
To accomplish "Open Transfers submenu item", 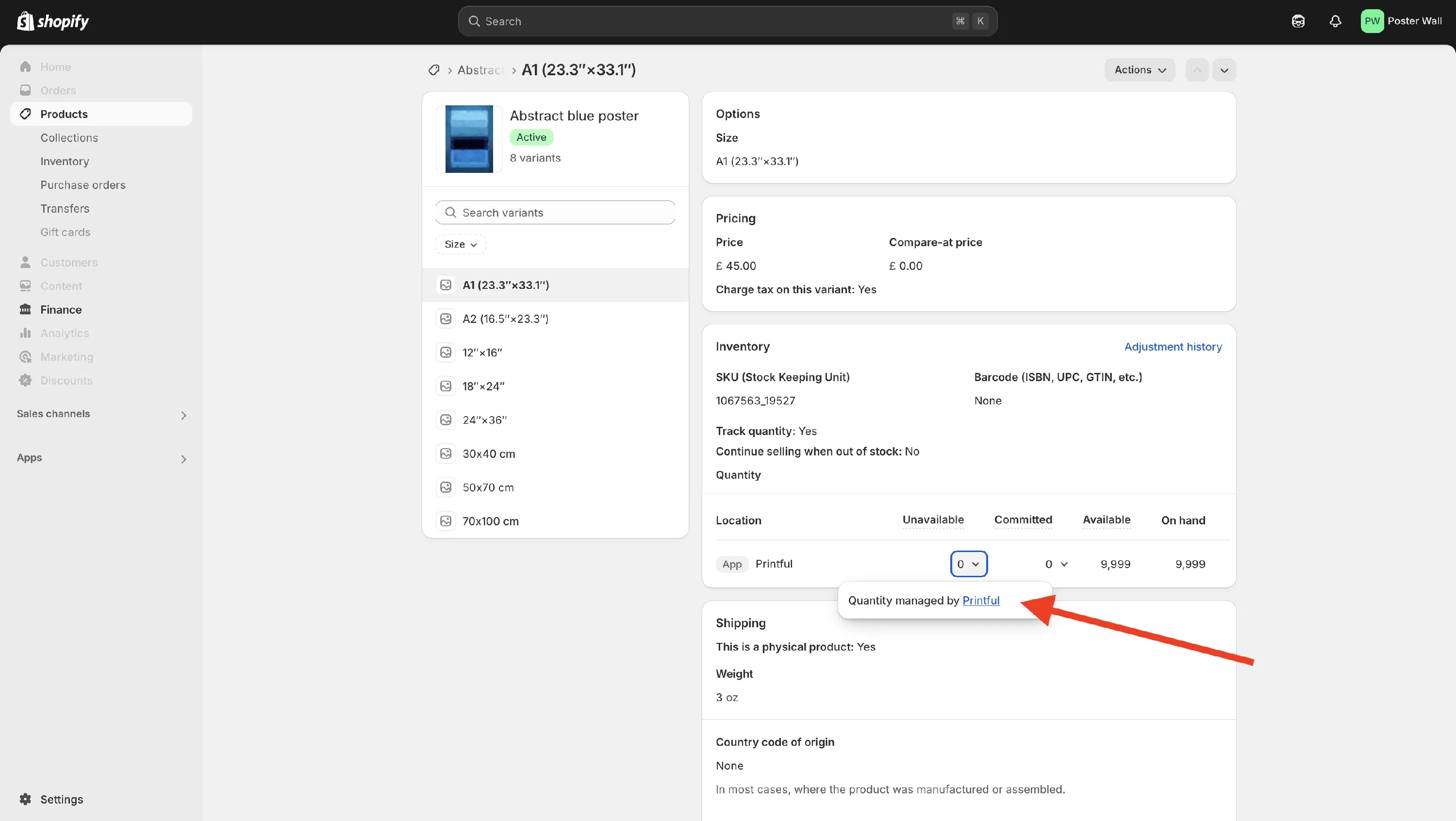I will pos(65,209).
